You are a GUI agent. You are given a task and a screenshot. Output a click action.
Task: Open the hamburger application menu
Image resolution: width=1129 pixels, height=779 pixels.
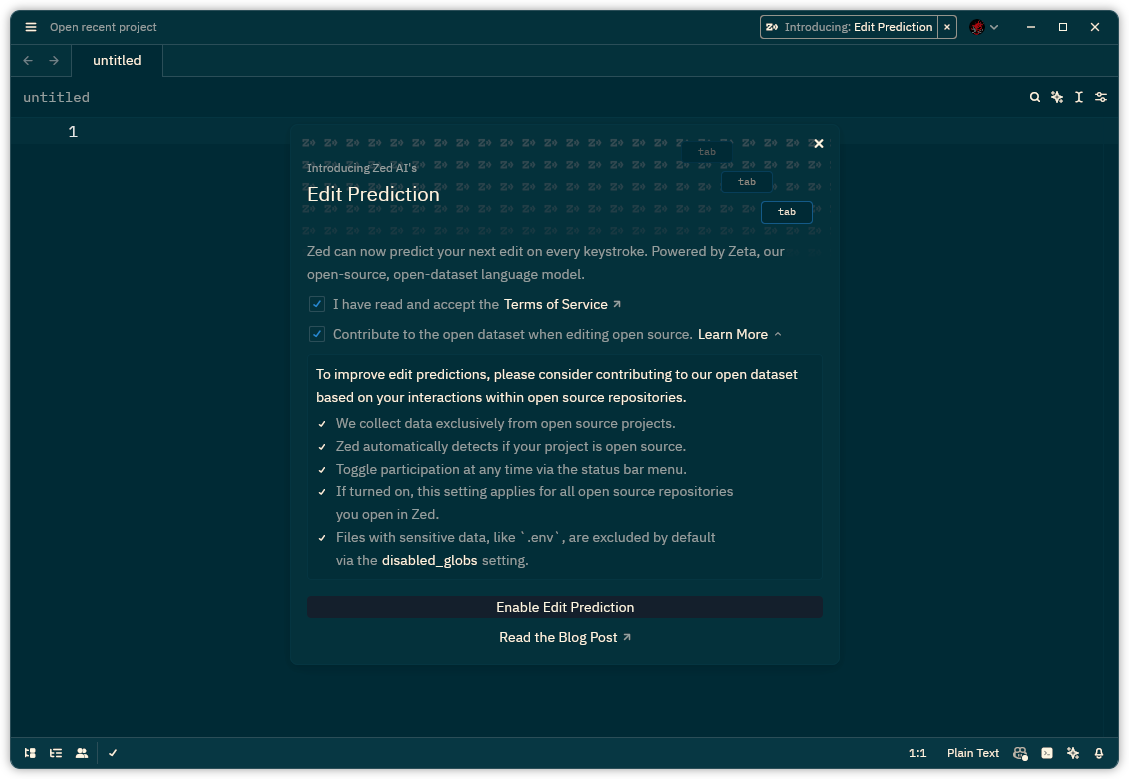point(30,27)
